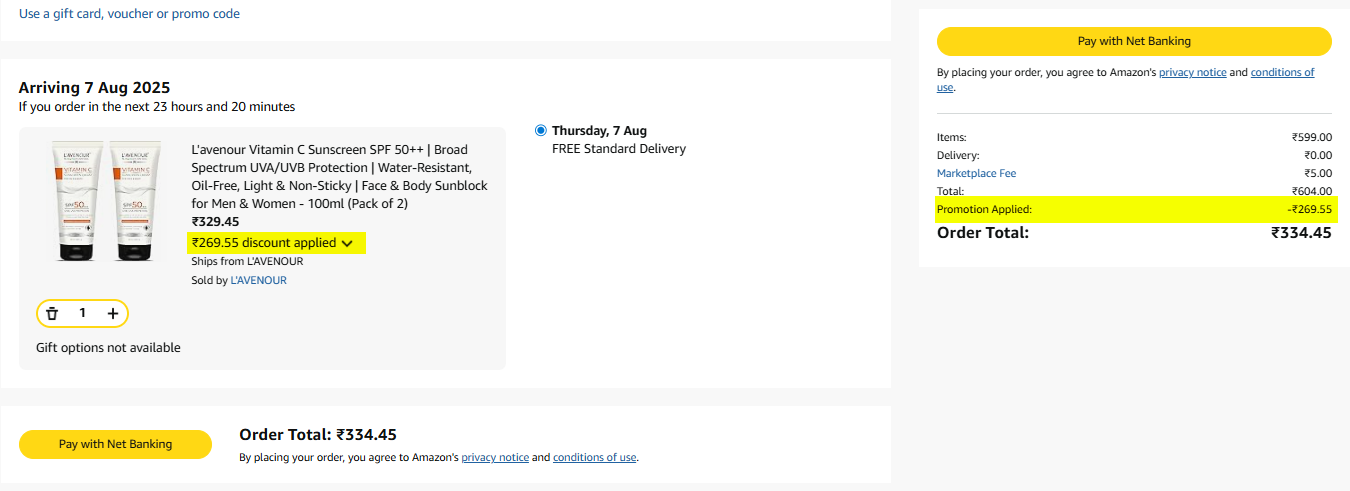Open the L'AVENOUR seller link
1350x491 pixels.
click(x=259, y=280)
